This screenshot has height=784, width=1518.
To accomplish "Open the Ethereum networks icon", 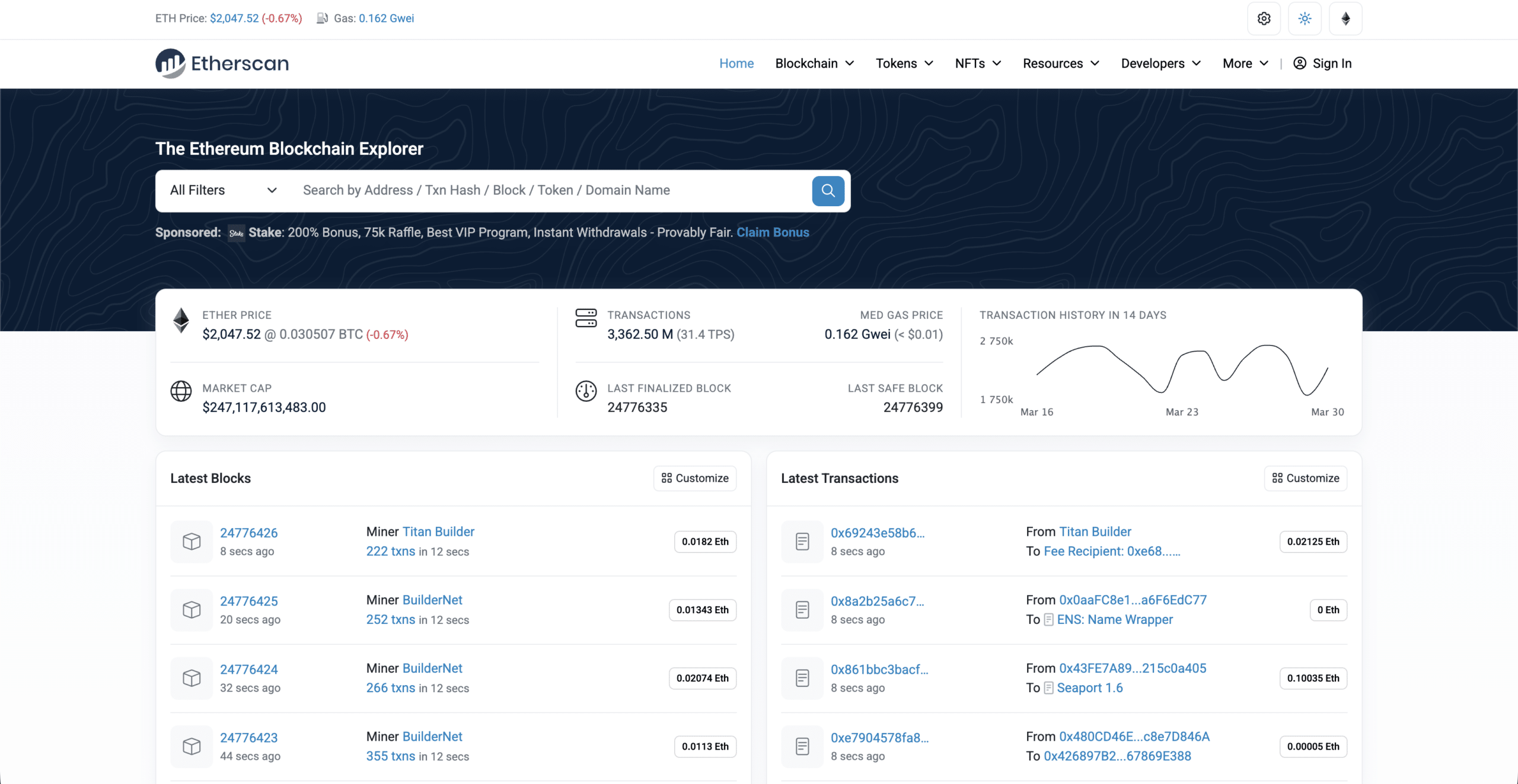I will pos(1345,18).
